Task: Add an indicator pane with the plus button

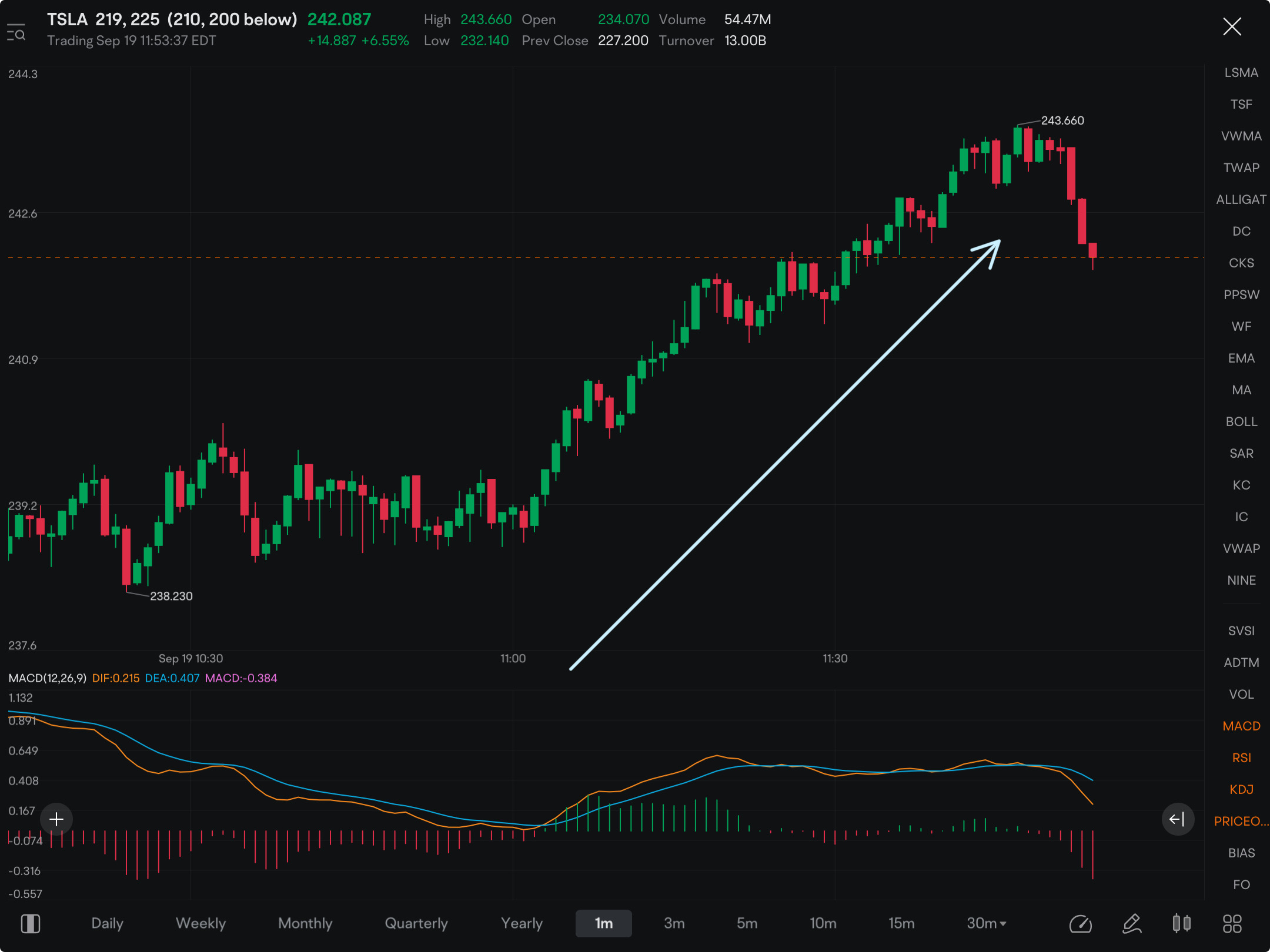Action: tap(56, 819)
